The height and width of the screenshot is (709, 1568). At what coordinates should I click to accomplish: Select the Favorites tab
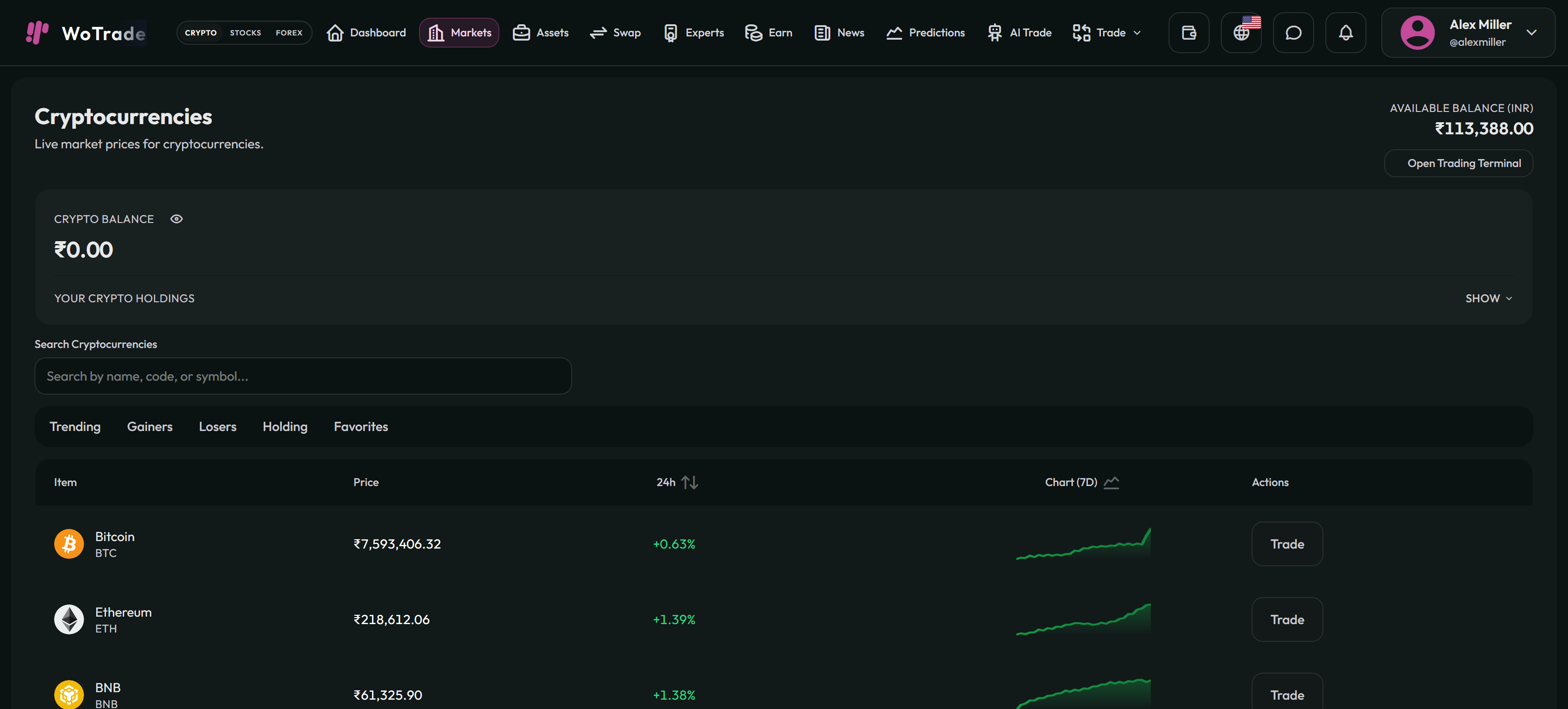(361, 427)
